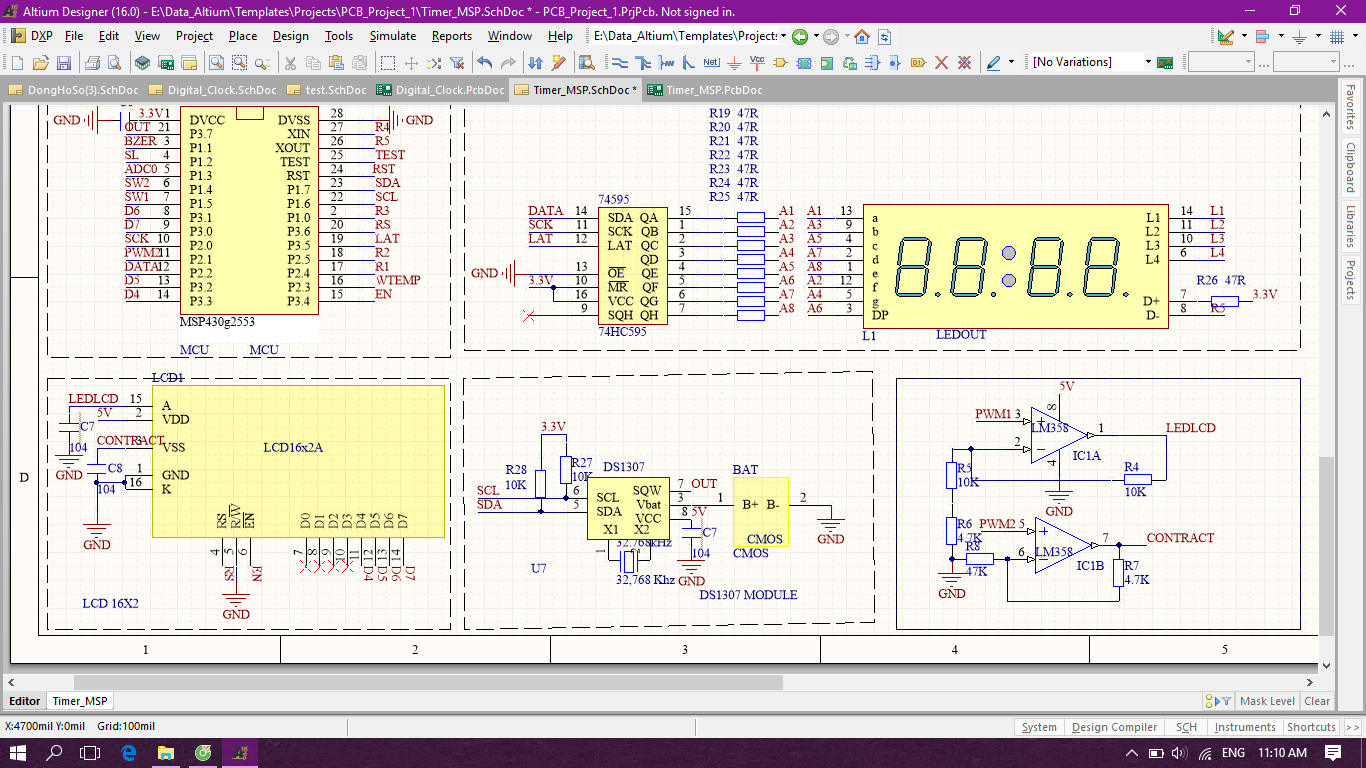Click the green Back navigation arrow

[799, 36]
